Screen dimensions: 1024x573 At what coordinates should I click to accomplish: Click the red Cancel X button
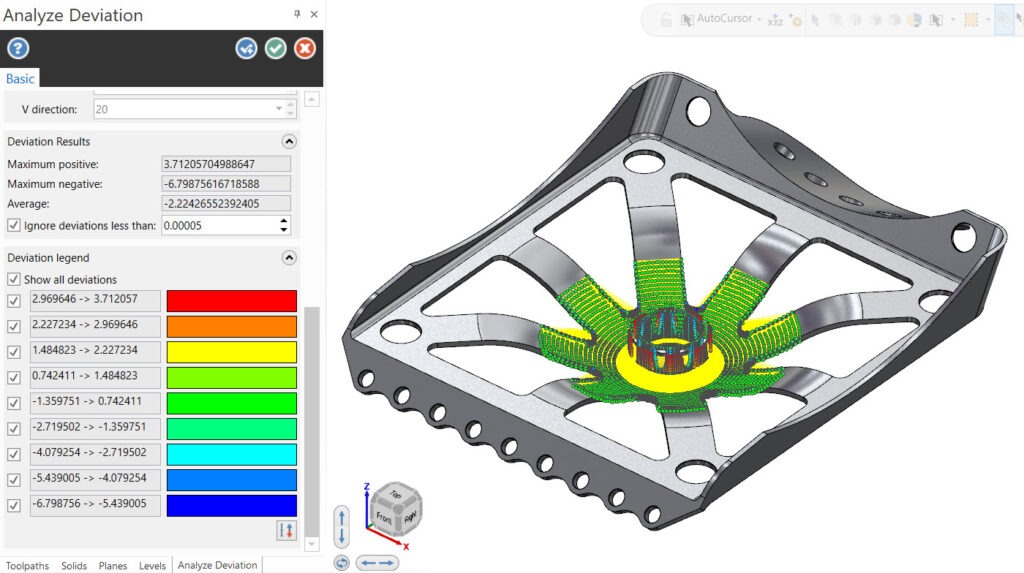(305, 48)
